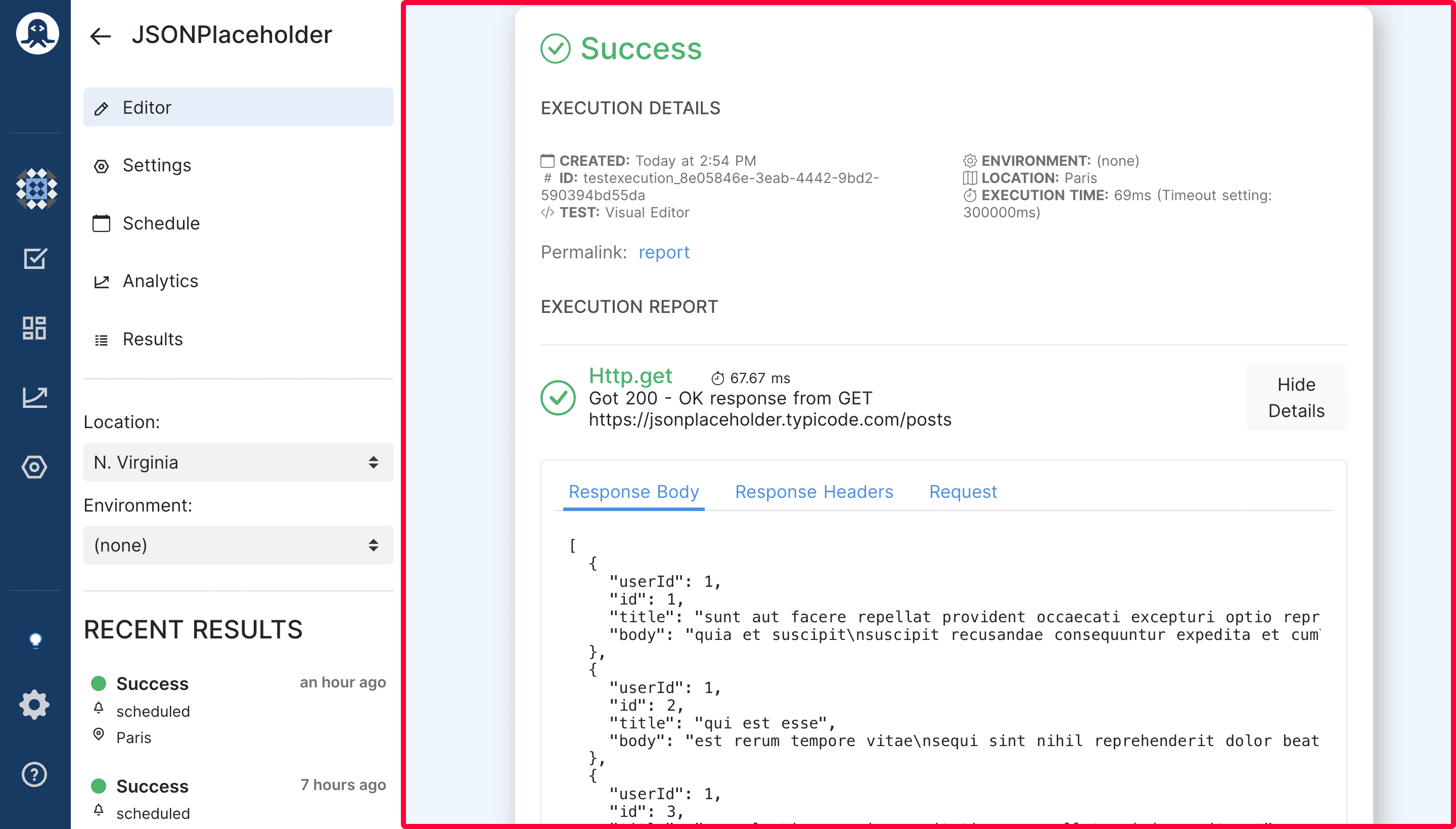This screenshot has height=829, width=1456.
Task: Open the question mark help icon
Action: (35, 774)
